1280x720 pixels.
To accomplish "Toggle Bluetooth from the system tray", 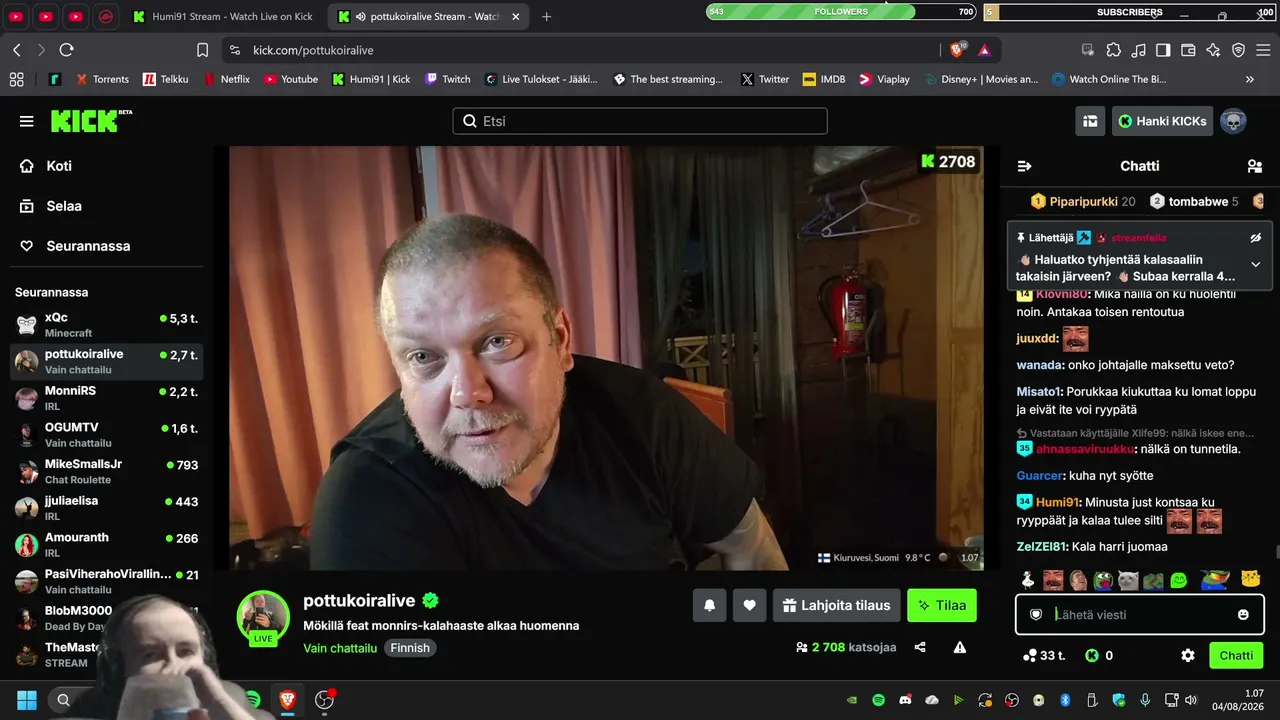I will 1065,700.
